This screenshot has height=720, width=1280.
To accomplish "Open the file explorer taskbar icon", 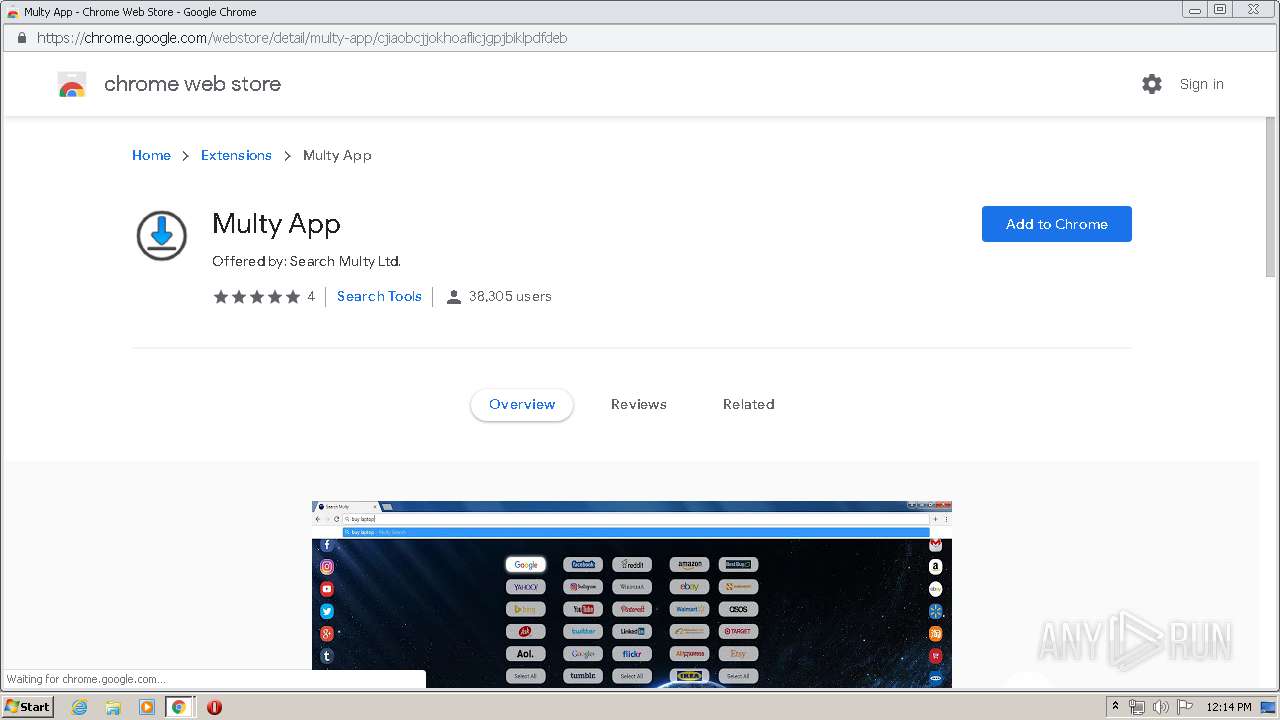I will pos(113,707).
